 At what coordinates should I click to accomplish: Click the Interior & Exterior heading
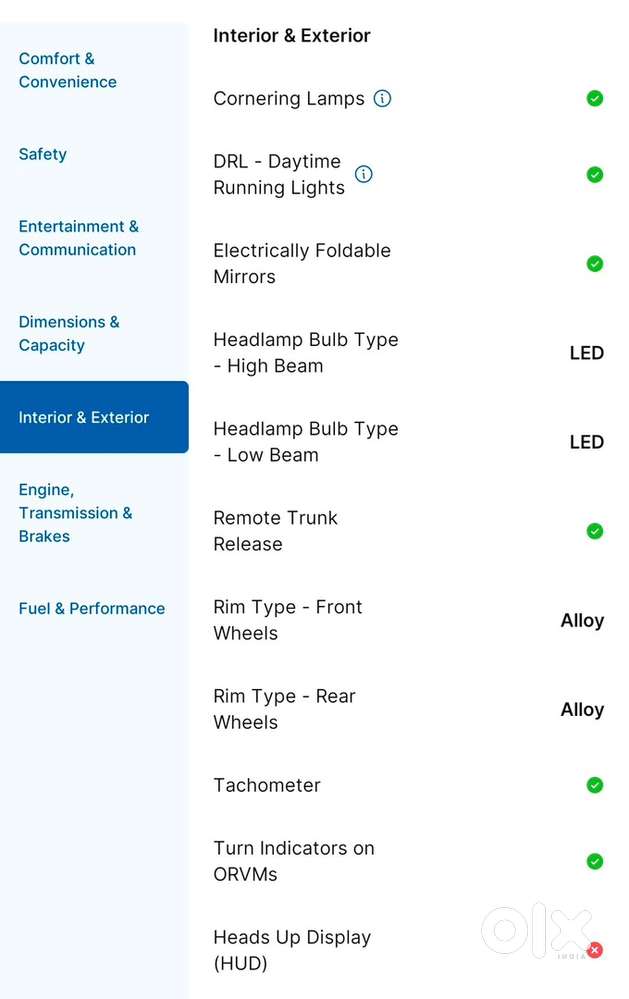(291, 36)
